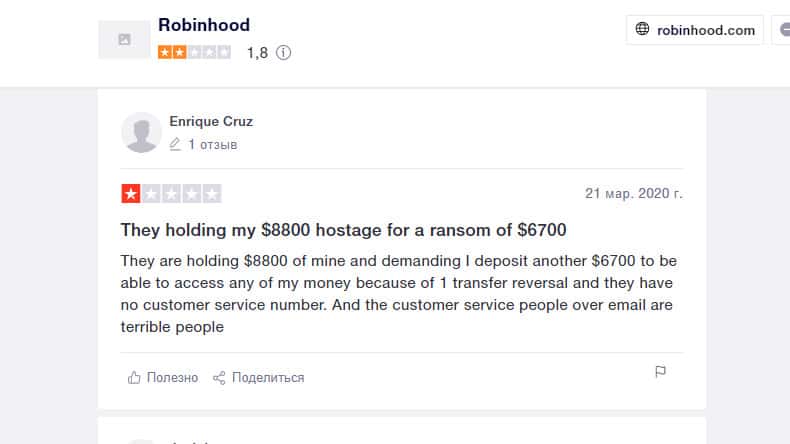Click the info icon beside the 1,8 score

point(283,53)
